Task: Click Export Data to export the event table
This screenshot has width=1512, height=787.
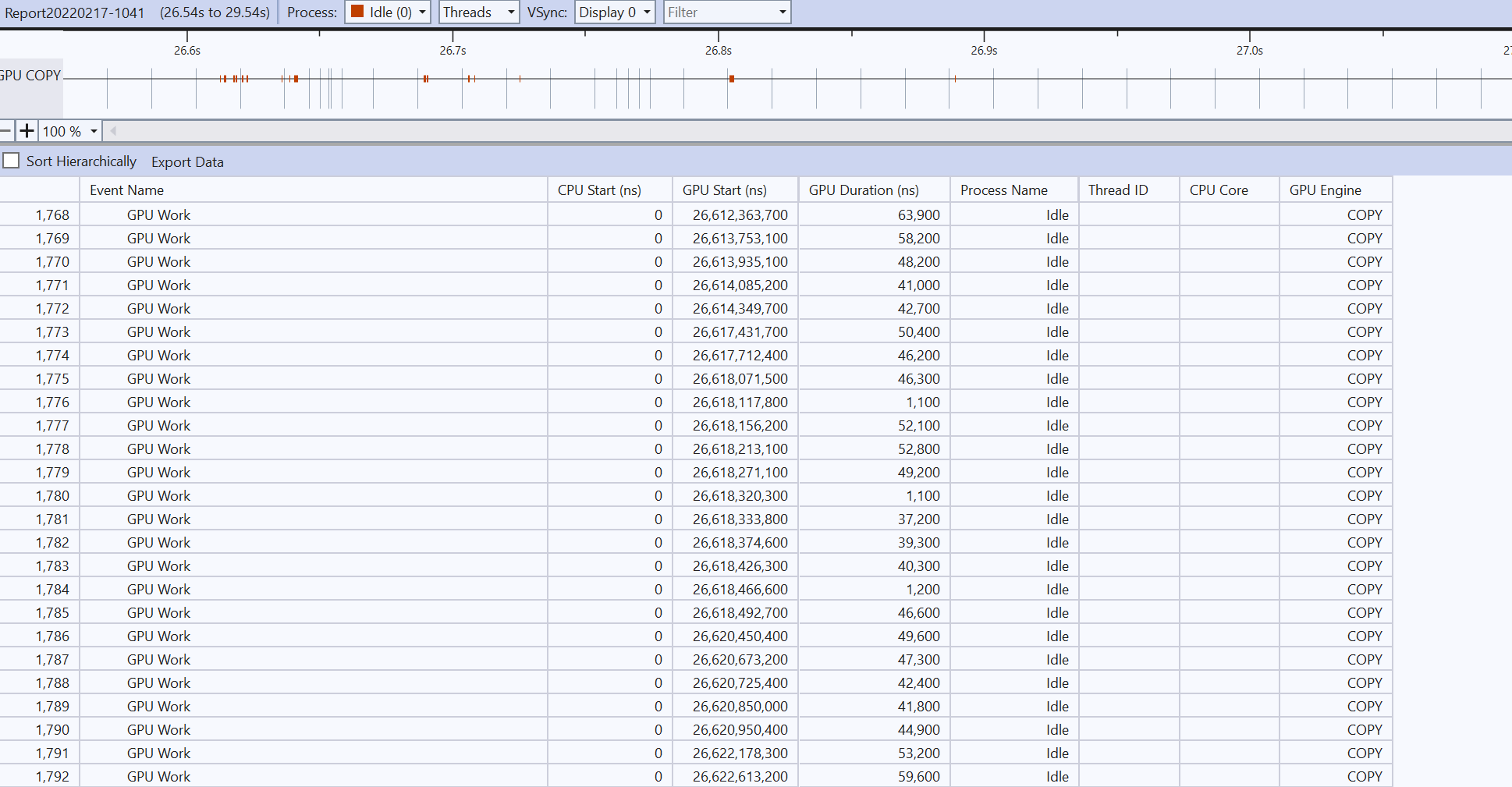Action: (186, 161)
